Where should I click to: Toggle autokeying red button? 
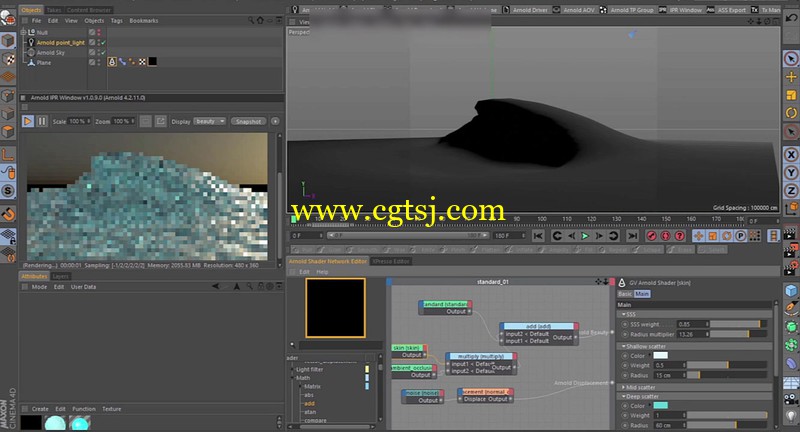click(x=665, y=236)
